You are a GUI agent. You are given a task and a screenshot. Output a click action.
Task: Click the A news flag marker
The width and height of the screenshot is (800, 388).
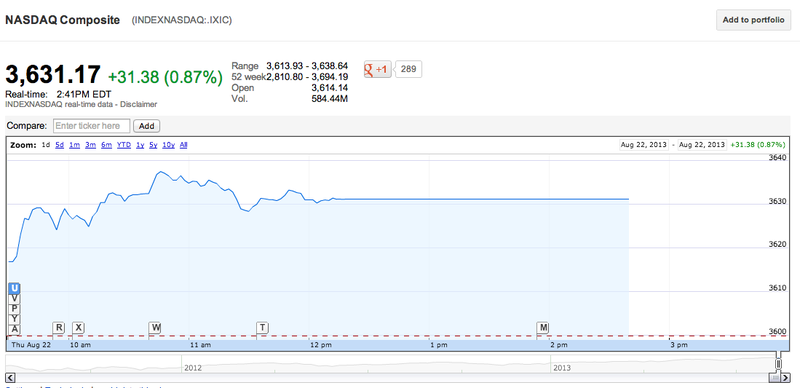coord(15,329)
